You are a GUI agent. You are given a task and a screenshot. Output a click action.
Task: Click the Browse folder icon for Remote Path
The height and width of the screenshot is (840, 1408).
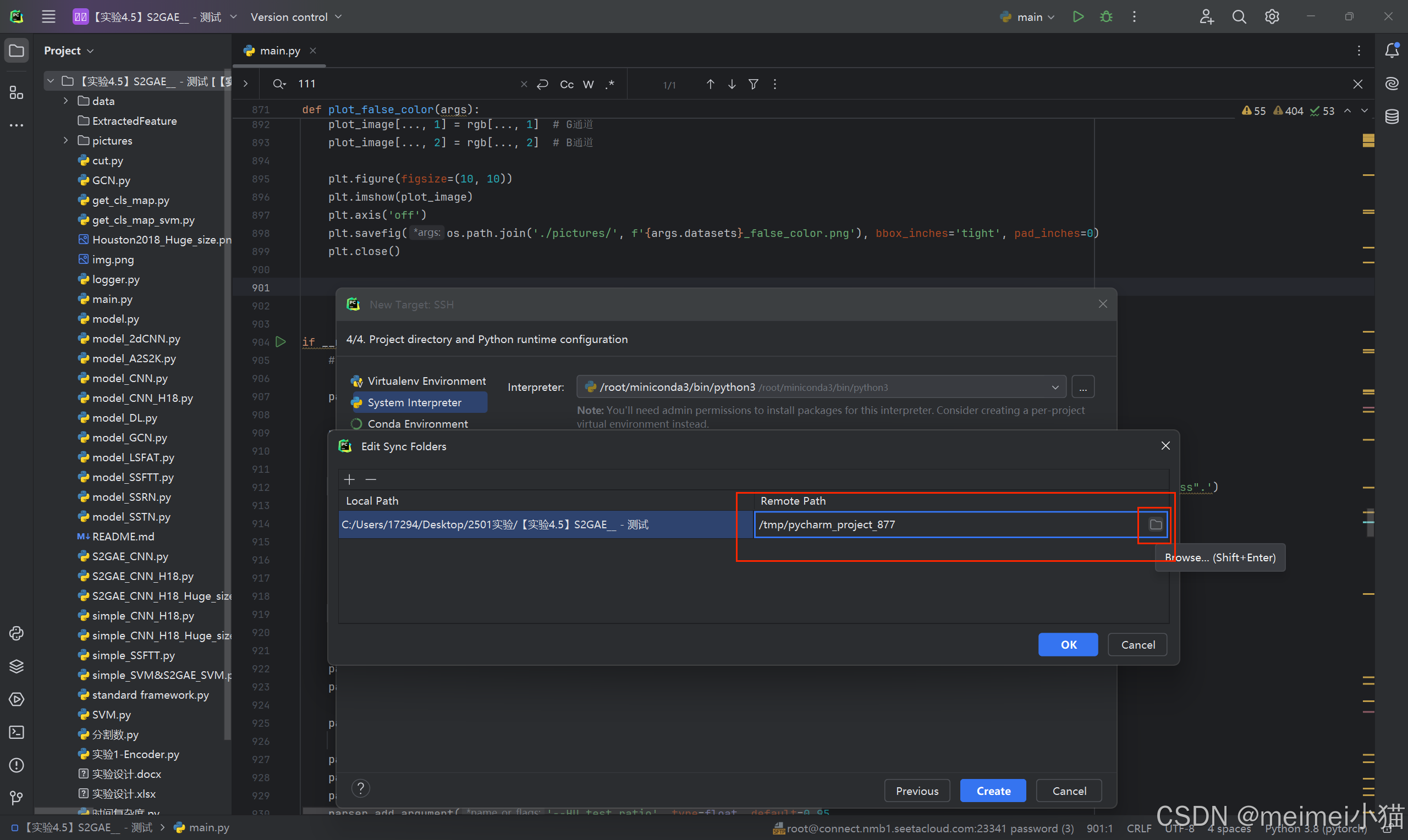click(x=1155, y=524)
